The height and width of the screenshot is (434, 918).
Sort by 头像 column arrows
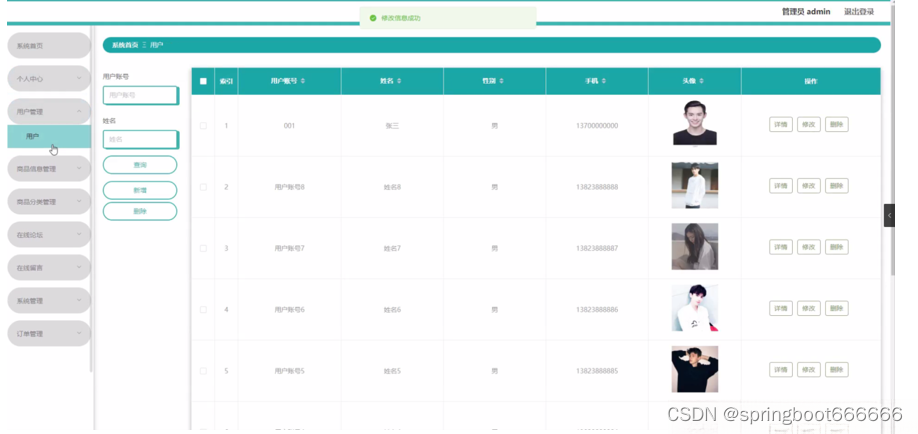[x=701, y=81]
